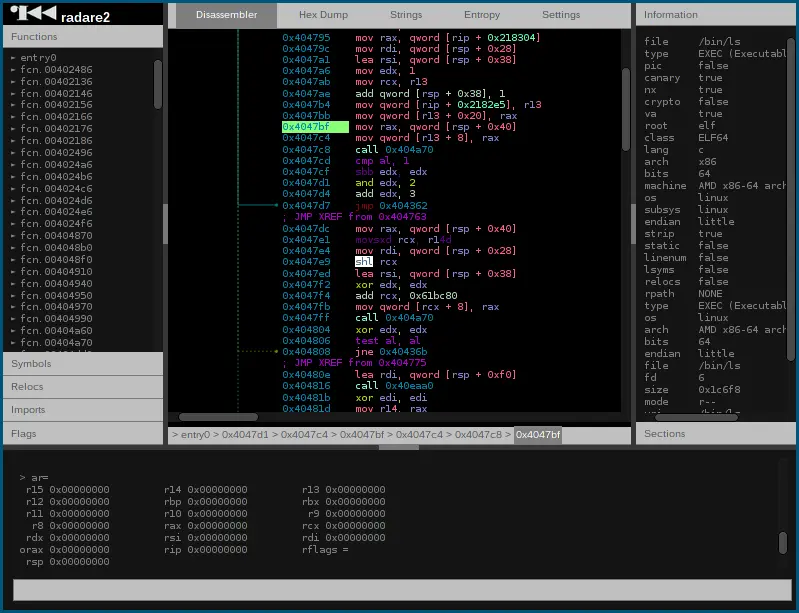The height and width of the screenshot is (613, 799).
Task: Click the functions list vertical scrollbar
Action: point(157,85)
